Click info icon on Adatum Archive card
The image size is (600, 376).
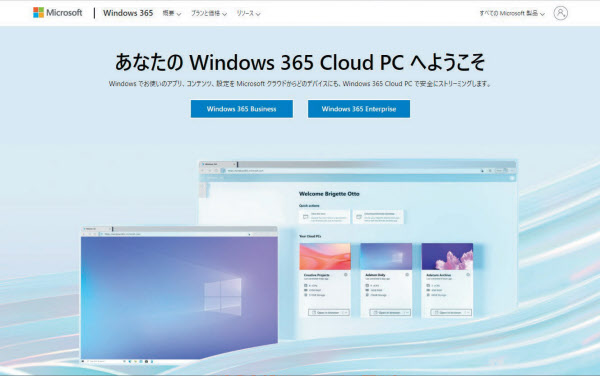pyautogui.click(x=468, y=275)
